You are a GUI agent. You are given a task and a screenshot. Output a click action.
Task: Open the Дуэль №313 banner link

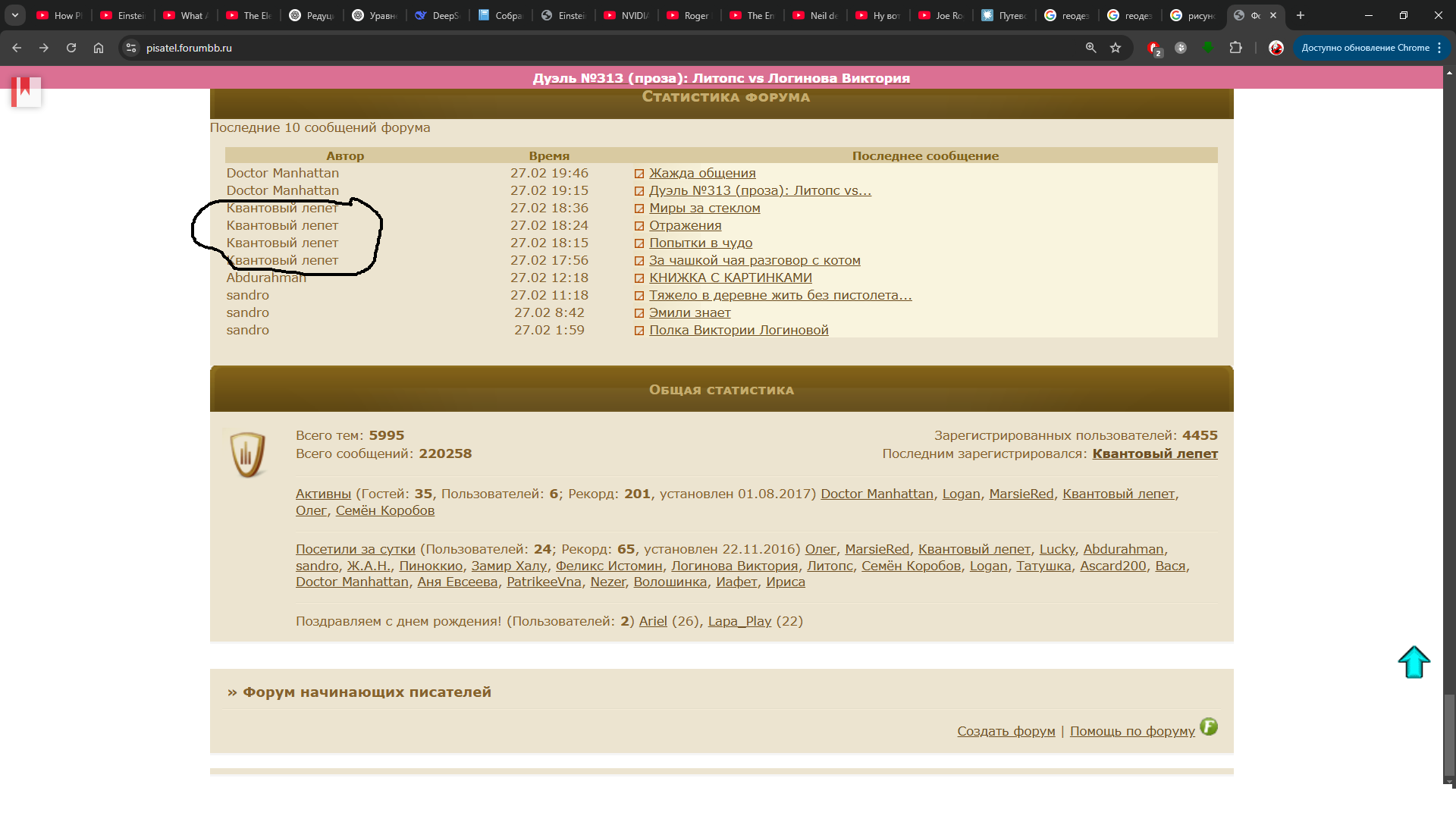tap(721, 78)
